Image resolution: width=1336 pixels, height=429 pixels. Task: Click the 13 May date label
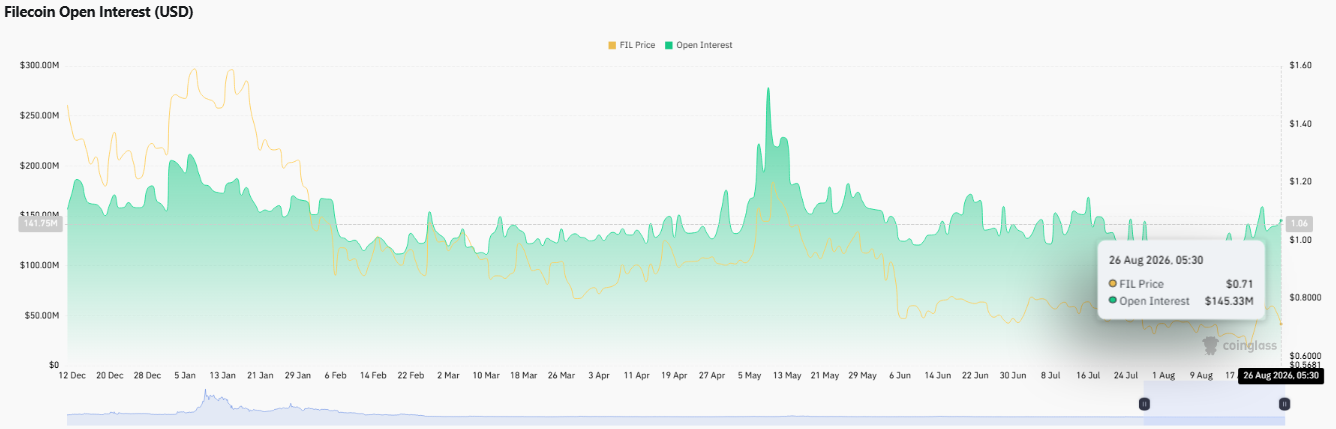point(786,376)
